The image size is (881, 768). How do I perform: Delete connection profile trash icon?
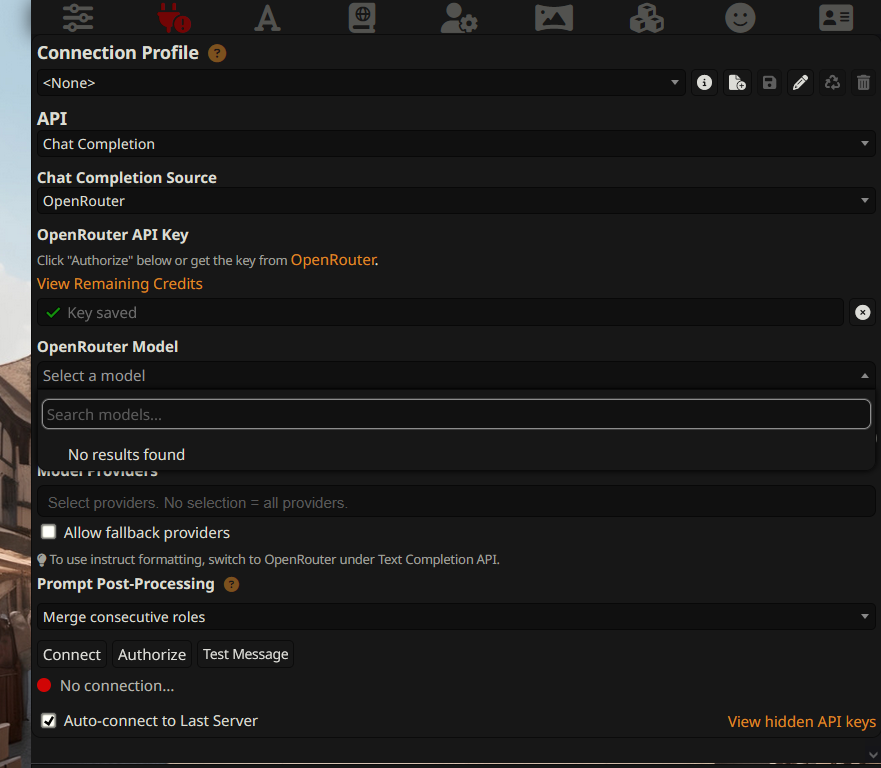863,83
